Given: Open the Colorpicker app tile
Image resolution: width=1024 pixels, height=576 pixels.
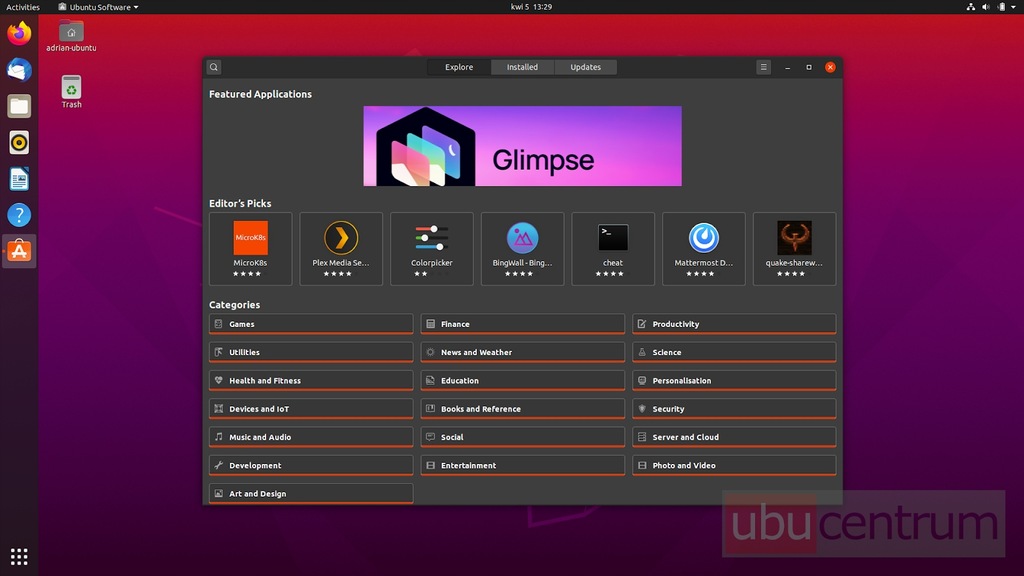Looking at the screenshot, I should point(432,249).
